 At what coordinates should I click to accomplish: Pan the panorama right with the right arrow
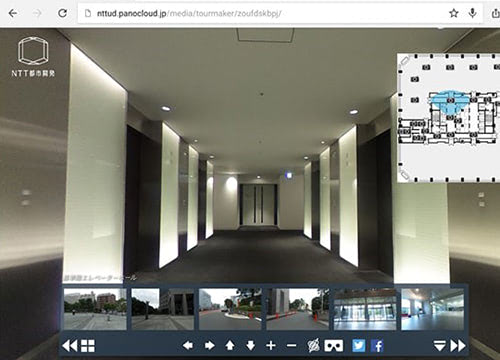209,345
